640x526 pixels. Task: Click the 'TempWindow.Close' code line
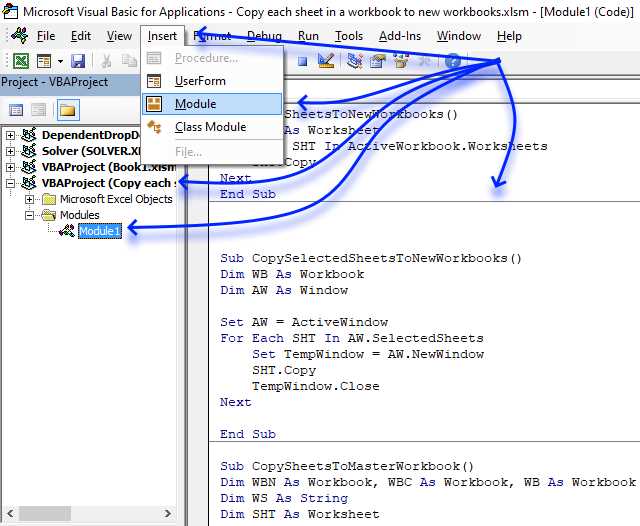(x=316, y=386)
